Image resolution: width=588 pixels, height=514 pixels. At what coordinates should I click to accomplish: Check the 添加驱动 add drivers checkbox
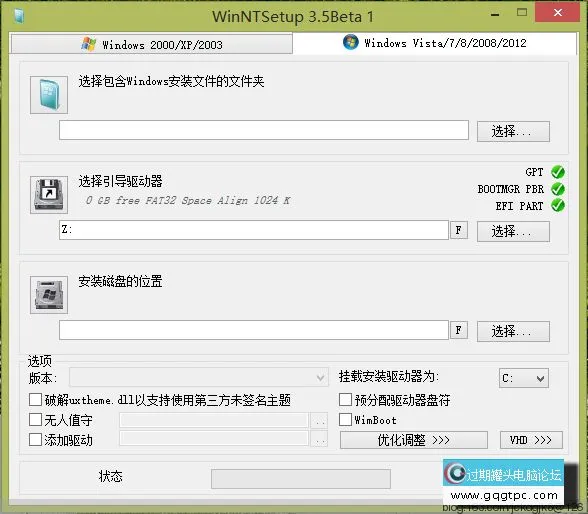(x=35, y=439)
